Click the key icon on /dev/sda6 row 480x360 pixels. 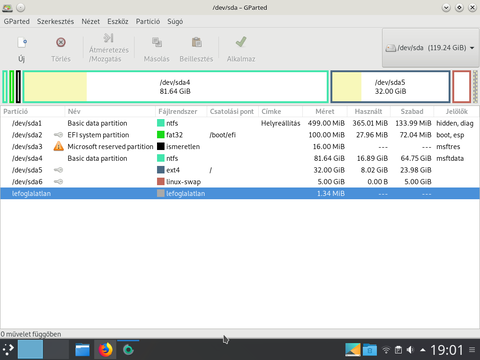58,182
